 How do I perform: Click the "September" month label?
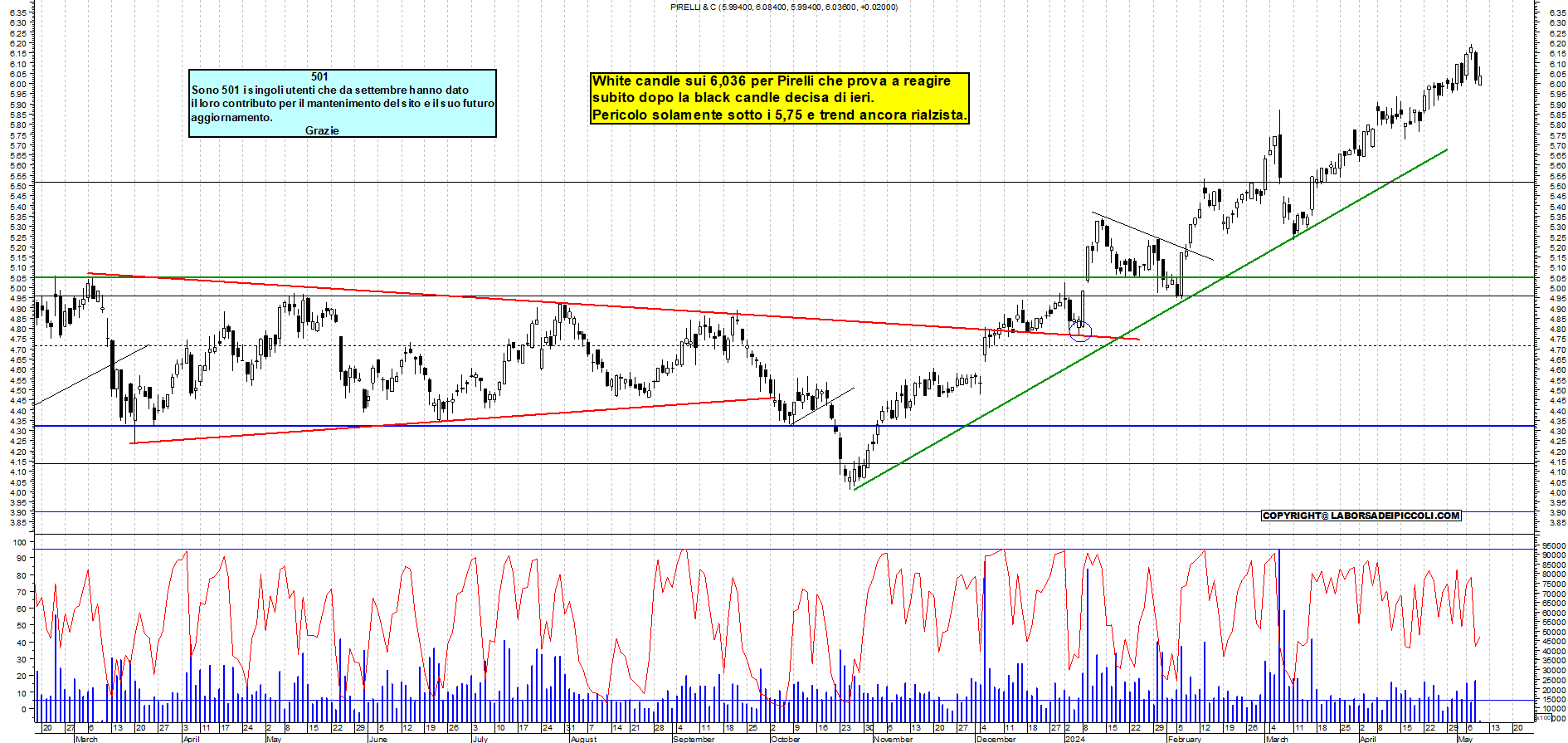click(x=694, y=739)
